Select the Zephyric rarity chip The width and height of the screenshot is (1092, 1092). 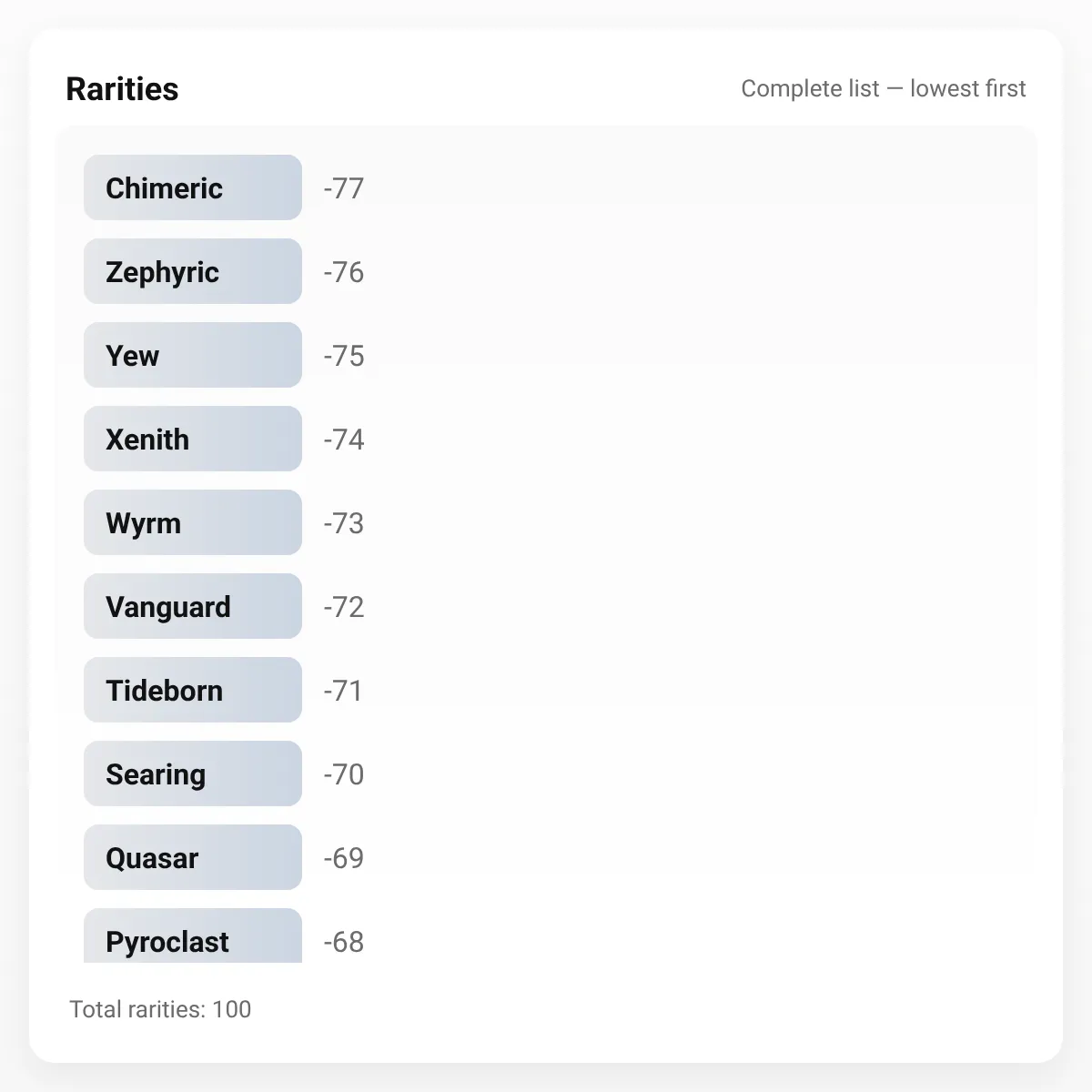[x=193, y=271]
